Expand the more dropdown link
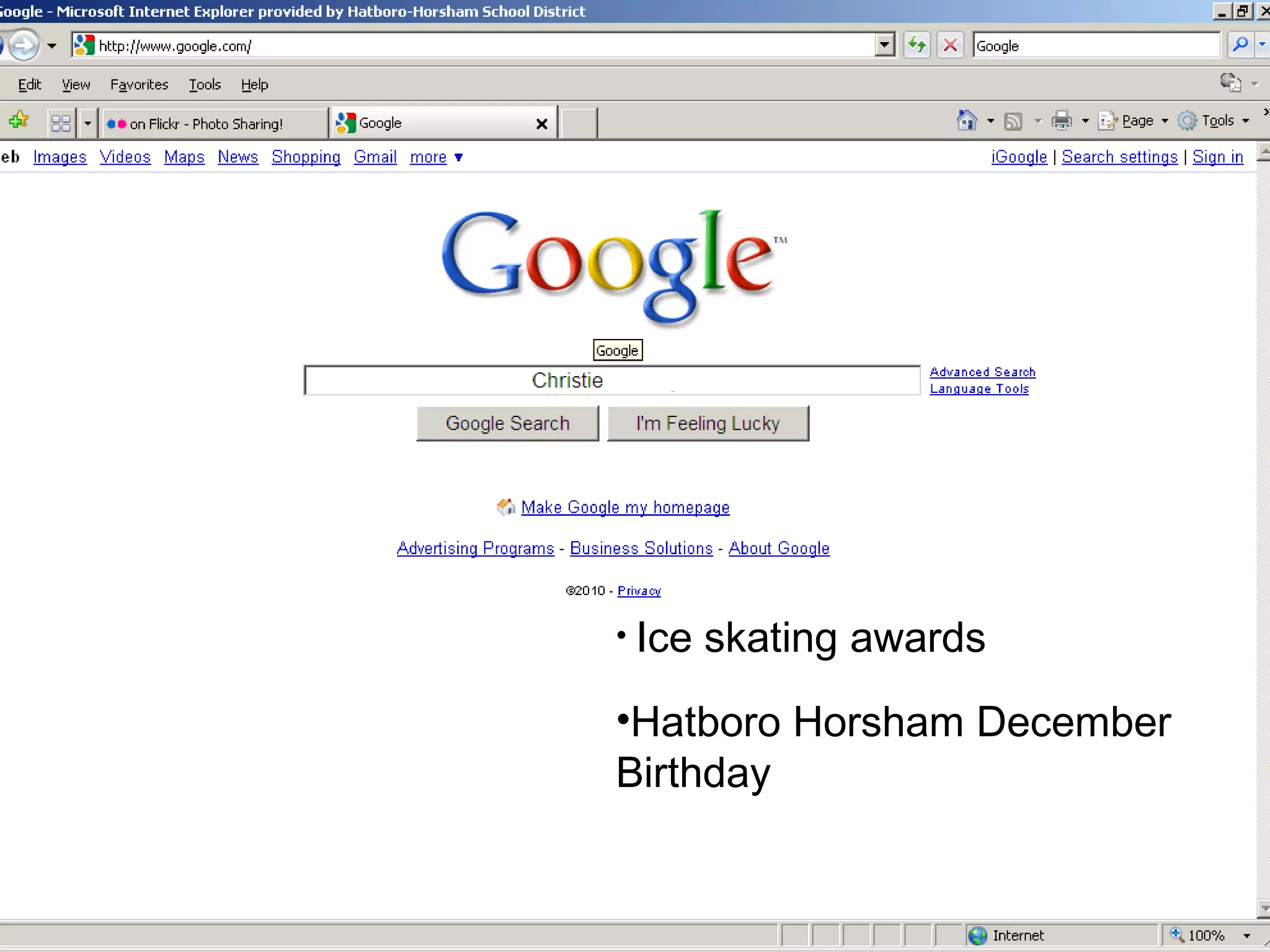Screen dimensions: 1270x952 coord(436,157)
